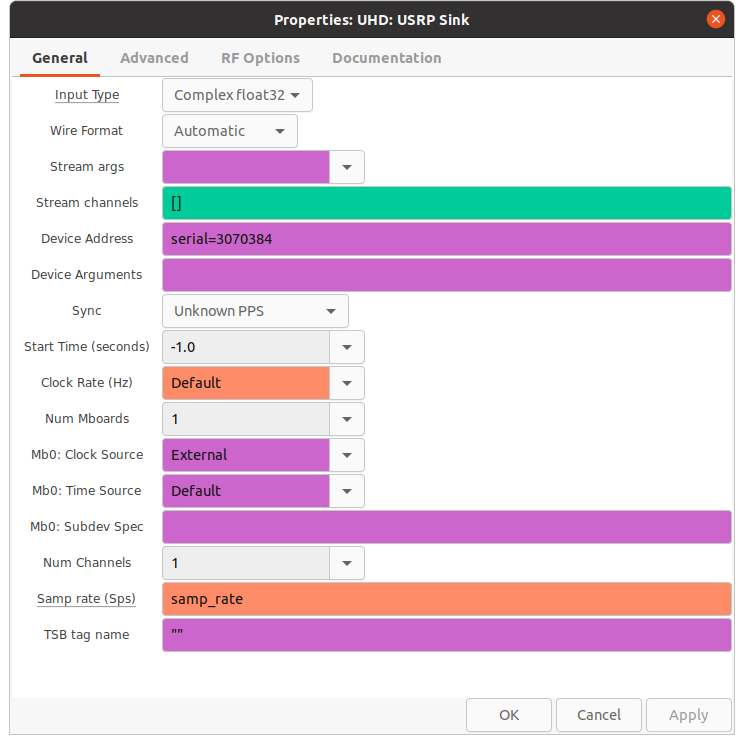Open the Wire Format dropdown
This screenshot has height=744, width=744.
[229, 131]
